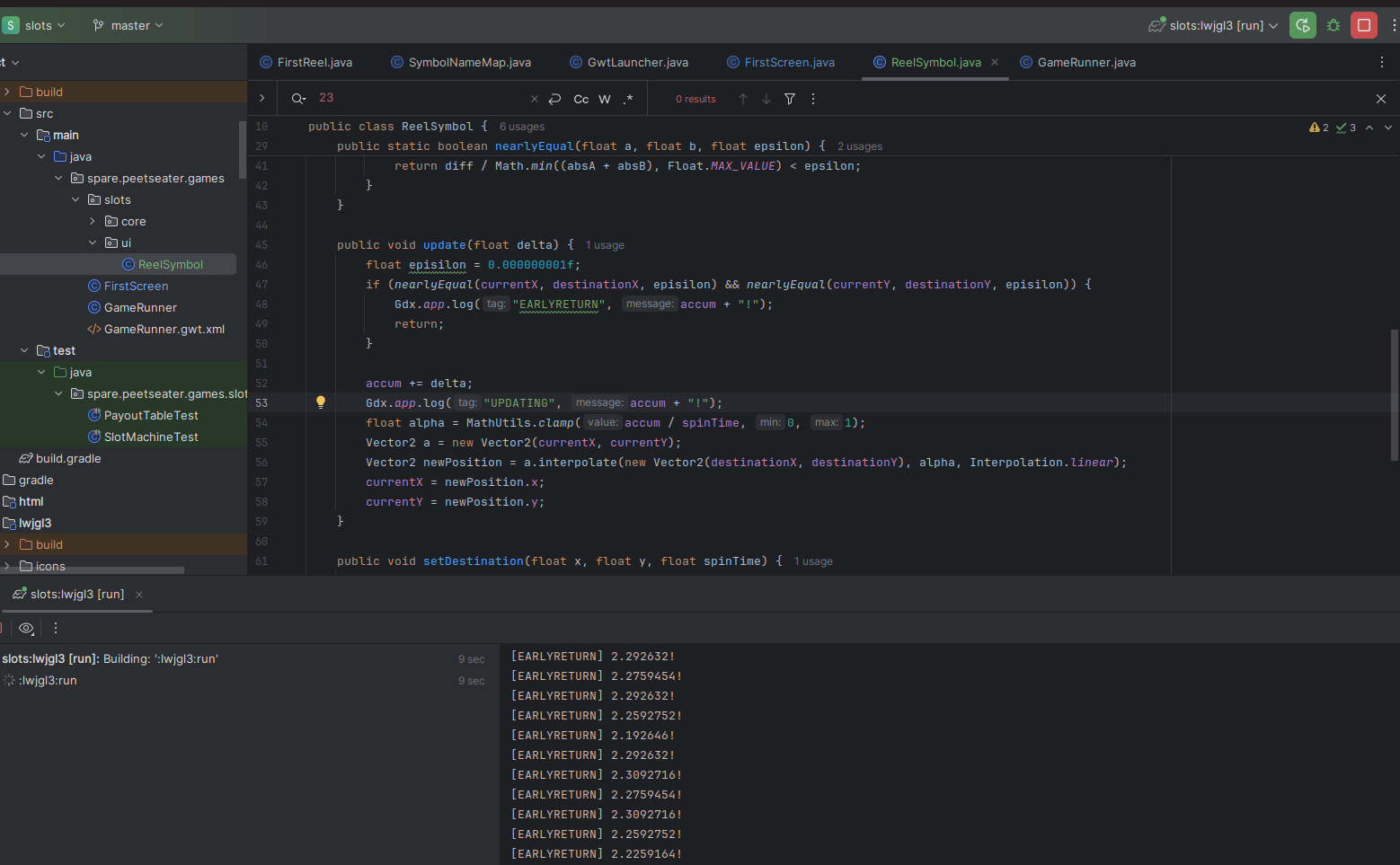Toggle Match Case (Cc) search option

pos(581,99)
